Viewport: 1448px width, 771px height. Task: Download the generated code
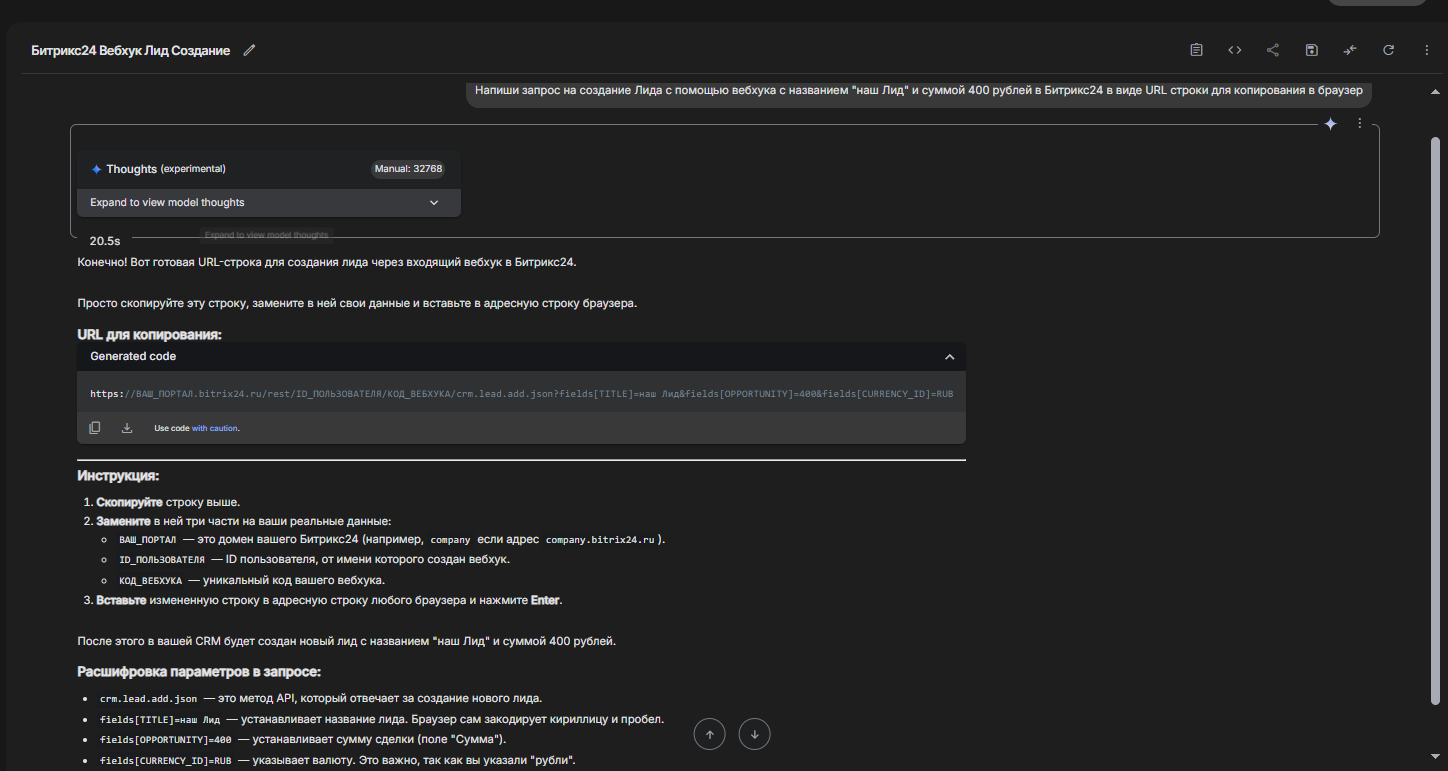click(x=127, y=428)
